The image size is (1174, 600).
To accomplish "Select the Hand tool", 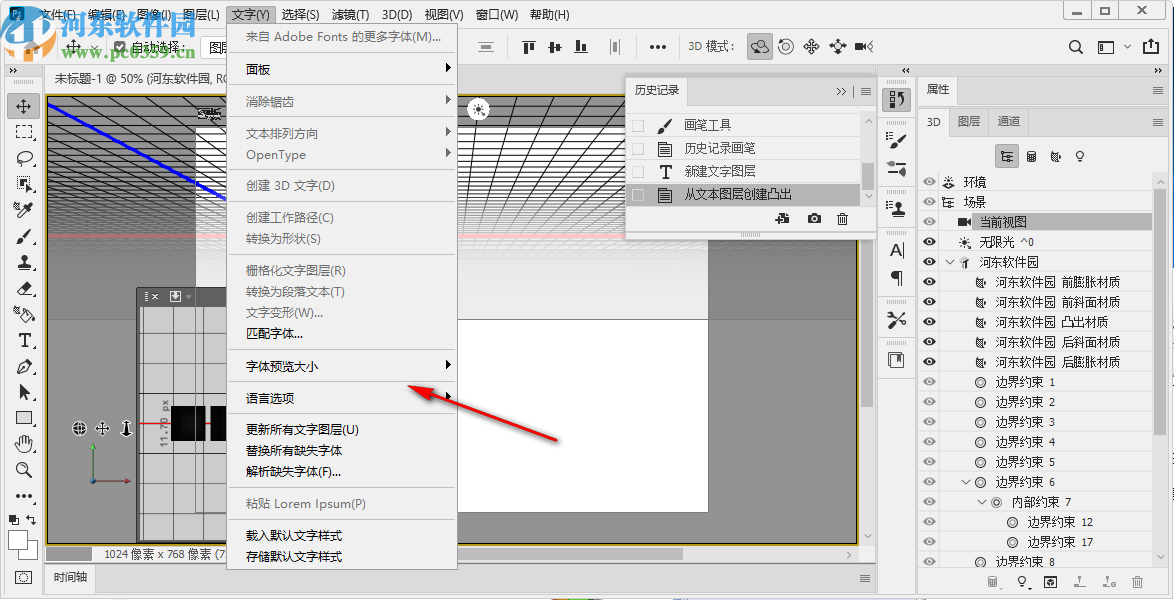I will (x=23, y=444).
